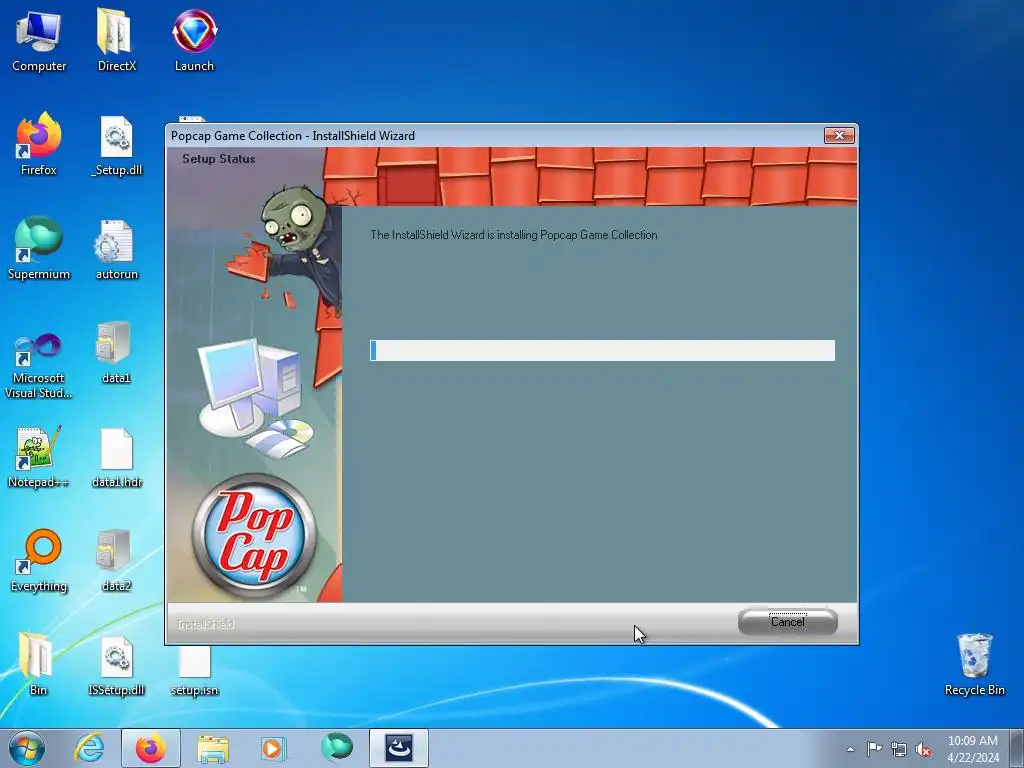The height and width of the screenshot is (768, 1024).
Task: Open Windows Explorer from the taskbar
Action: click(x=213, y=748)
